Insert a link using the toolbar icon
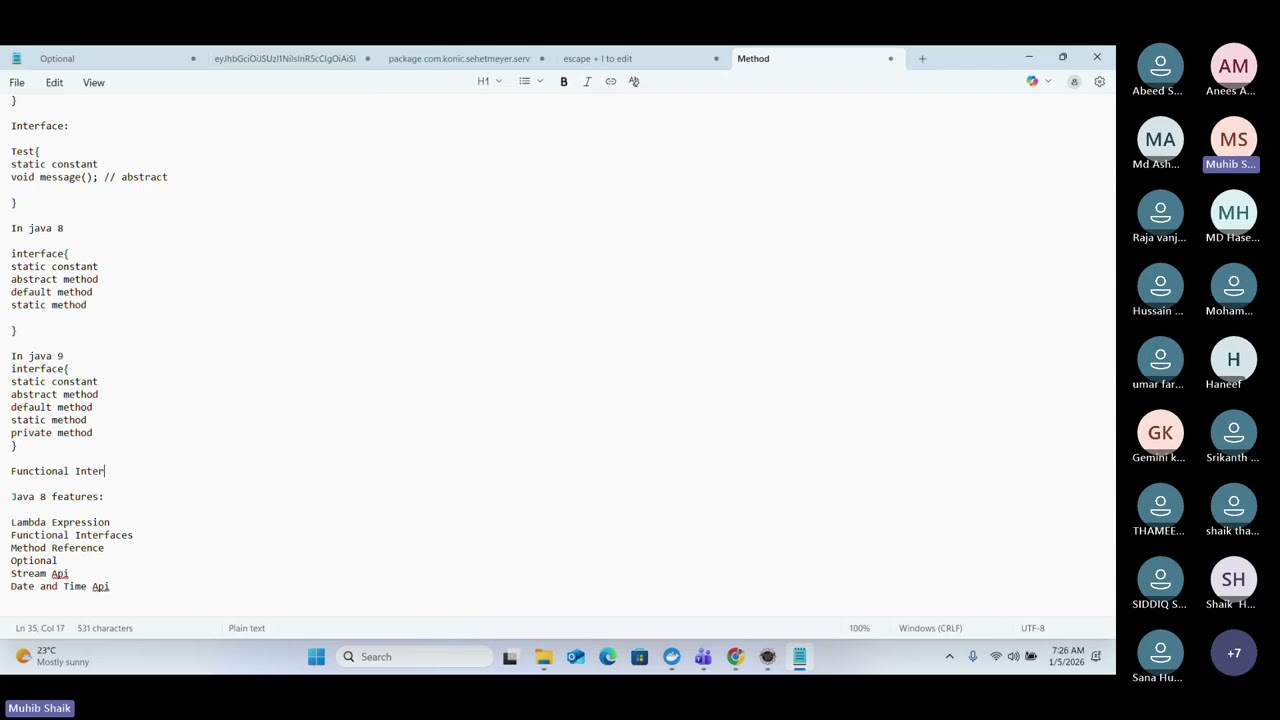Viewport: 1280px width, 720px height. 611,82
